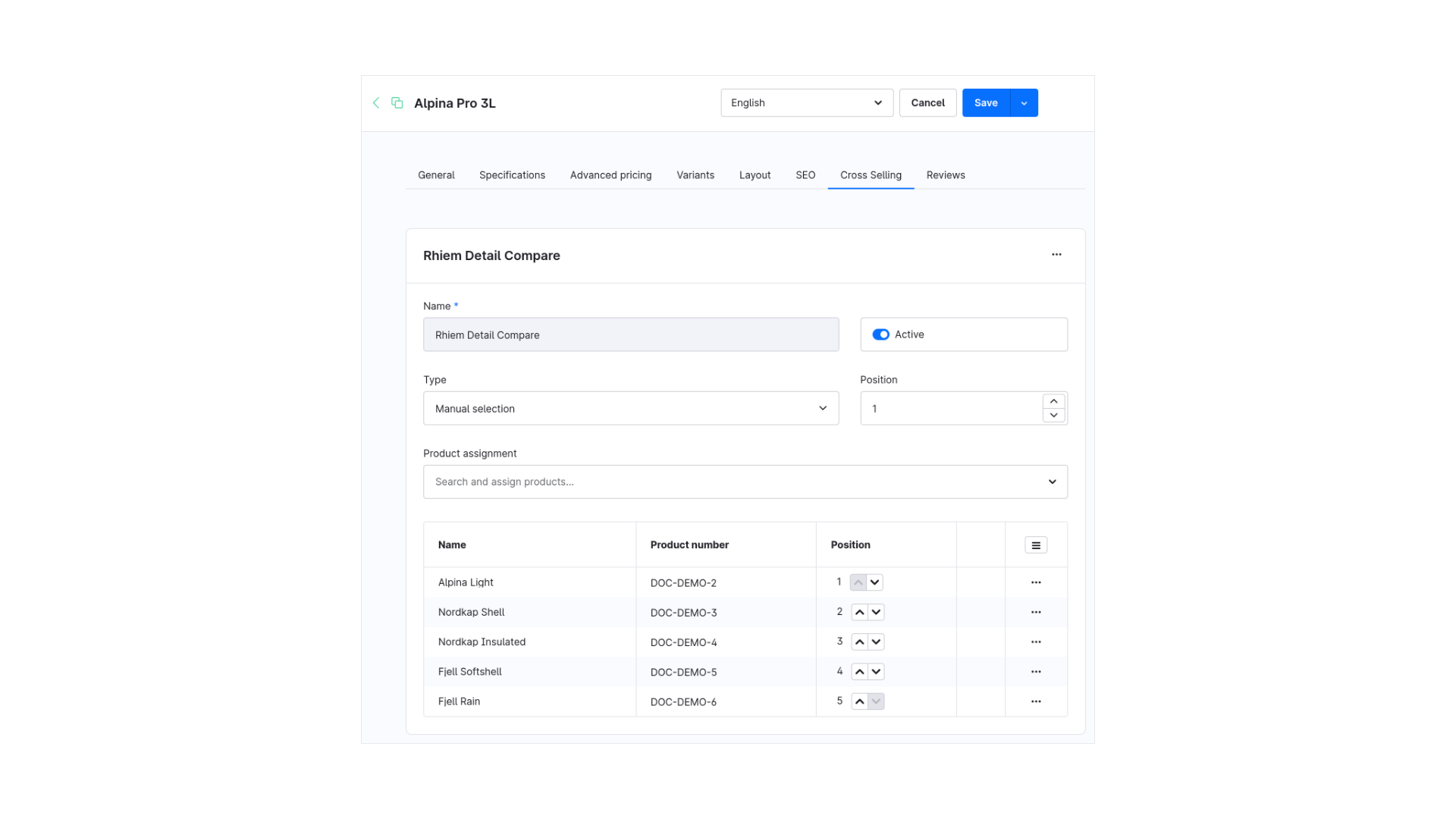This screenshot has width=1456, height=819.
Task: Switch to the Specifications tab
Action: (512, 175)
